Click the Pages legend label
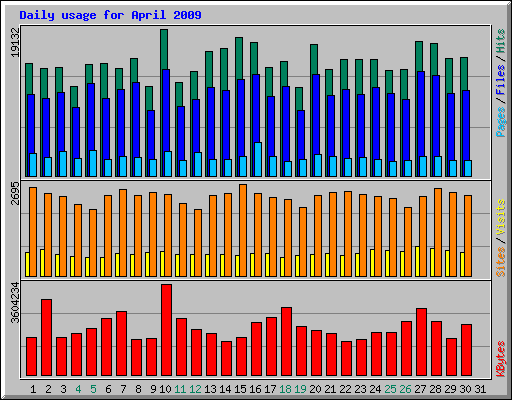Viewport: 512px width, 400px height. [x=501, y=122]
